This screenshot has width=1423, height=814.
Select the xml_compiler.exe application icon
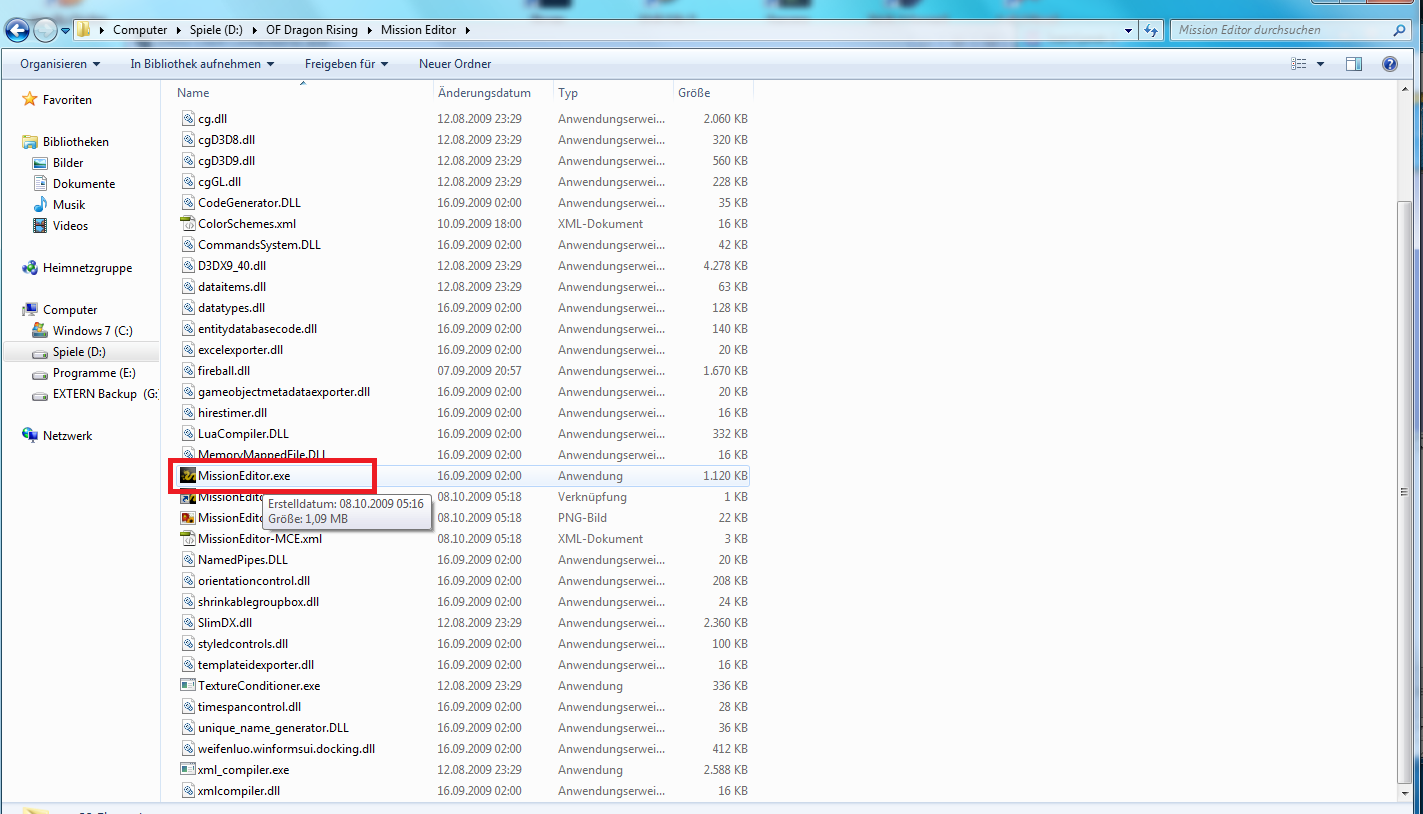188,770
